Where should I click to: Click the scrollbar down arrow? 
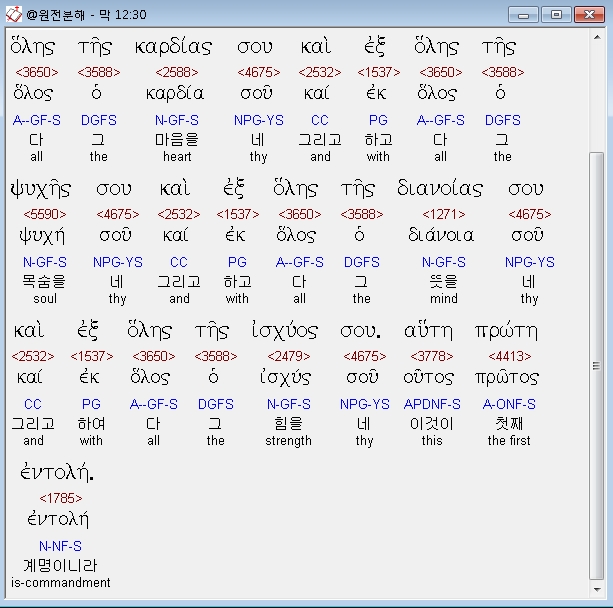pos(597,589)
